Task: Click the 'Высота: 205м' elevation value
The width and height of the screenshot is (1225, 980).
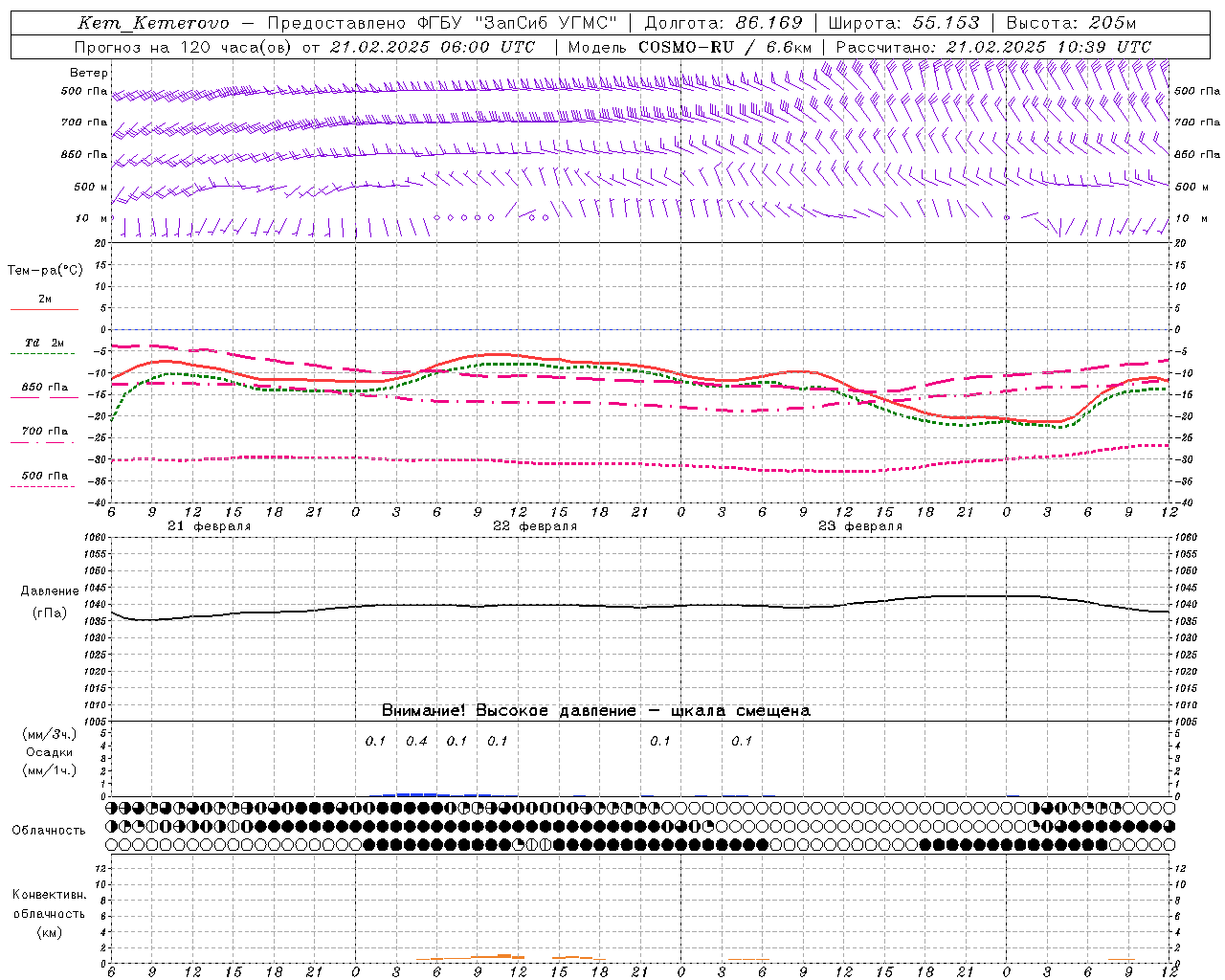Action: pos(1071,23)
